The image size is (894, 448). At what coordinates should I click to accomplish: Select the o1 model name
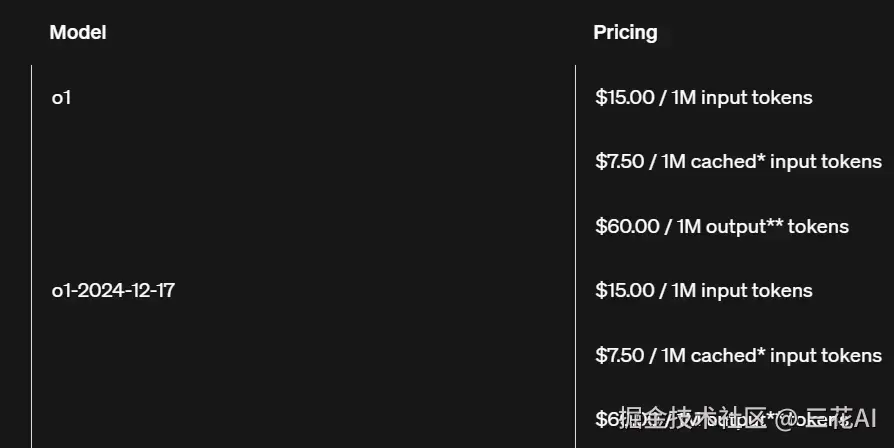(x=61, y=98)
